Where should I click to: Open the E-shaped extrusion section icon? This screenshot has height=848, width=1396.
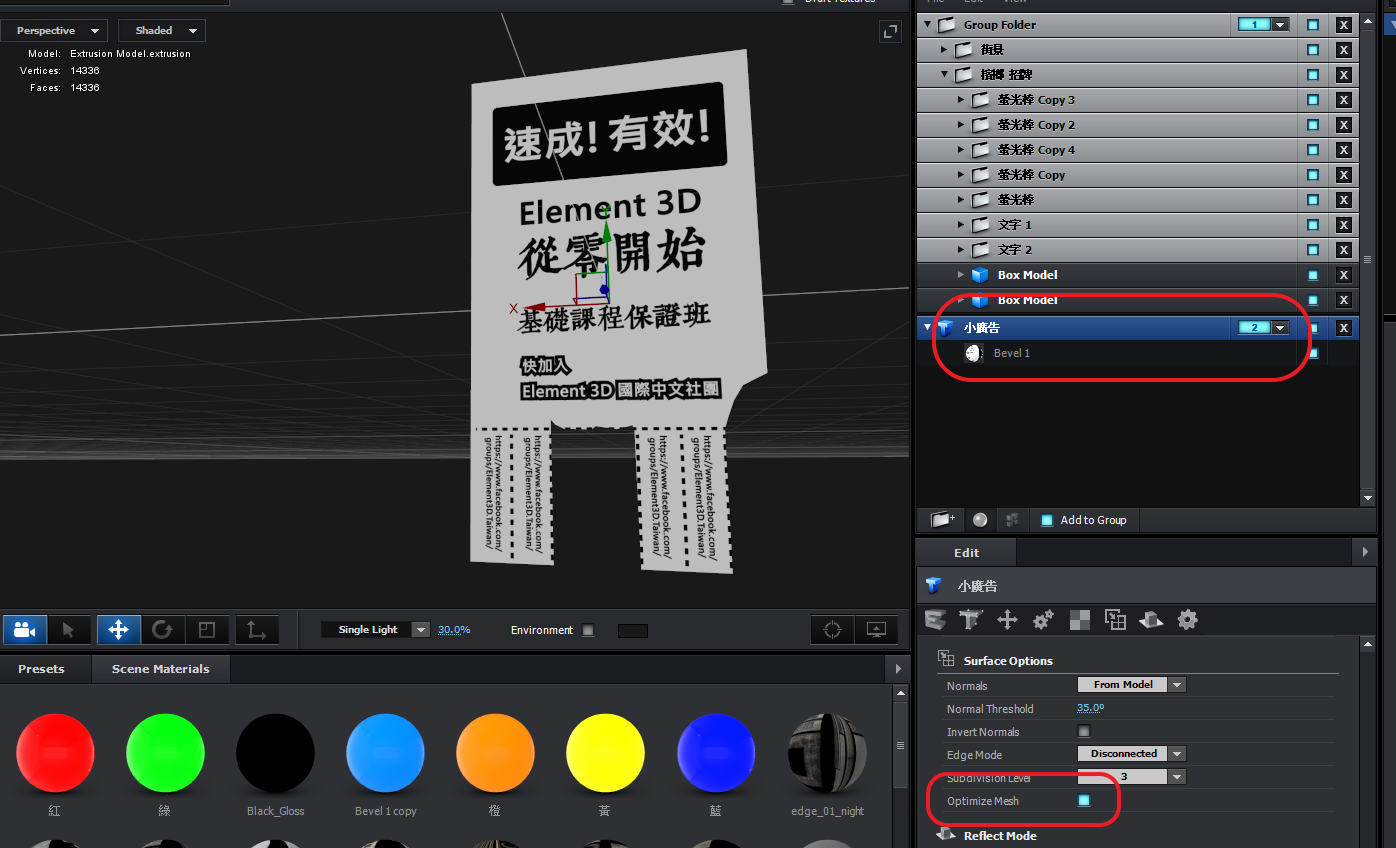click(935, 620)
